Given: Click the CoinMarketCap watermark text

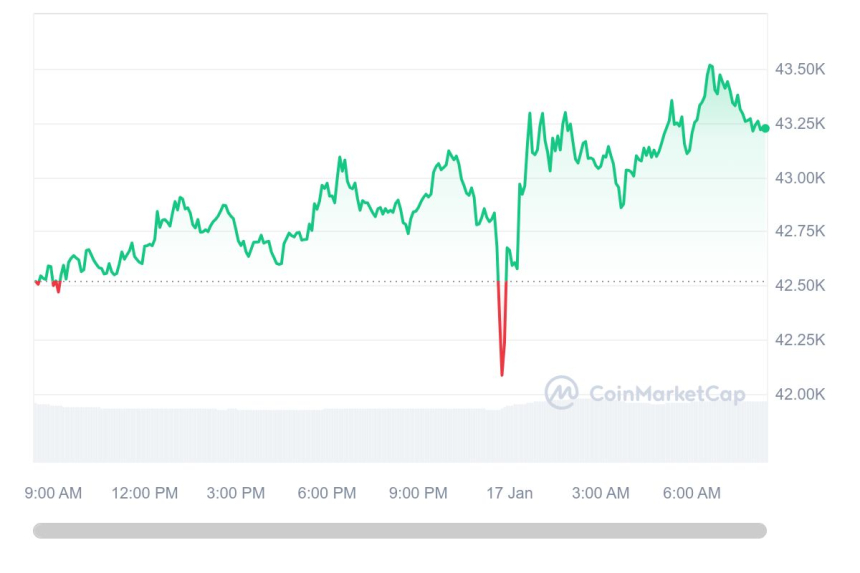Looking at the screenshot, I should tap(667, 394).
